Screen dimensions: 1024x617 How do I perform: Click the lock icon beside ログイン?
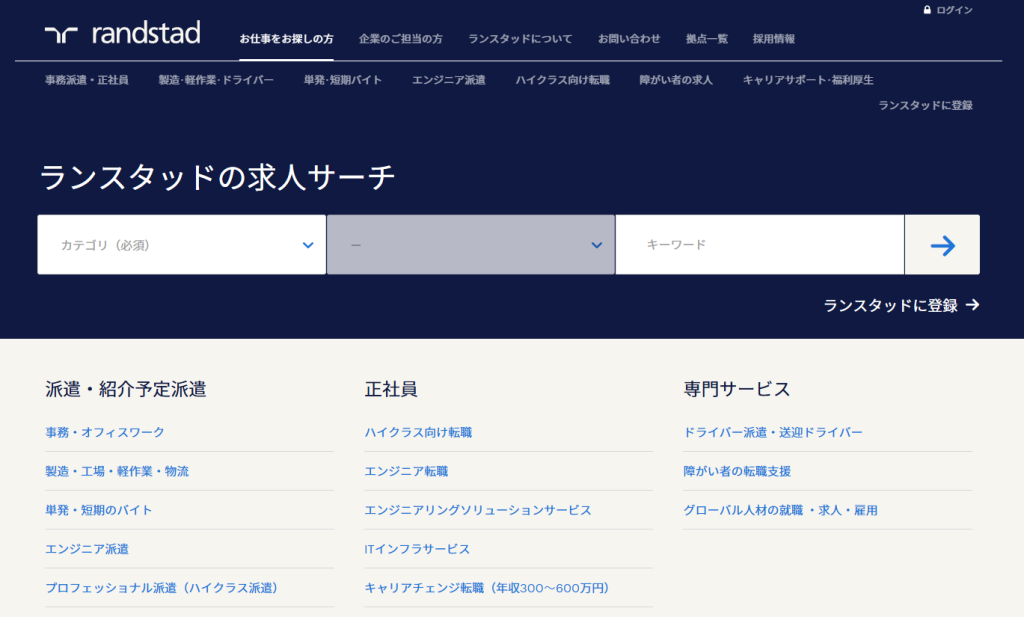tap(927, 10)
